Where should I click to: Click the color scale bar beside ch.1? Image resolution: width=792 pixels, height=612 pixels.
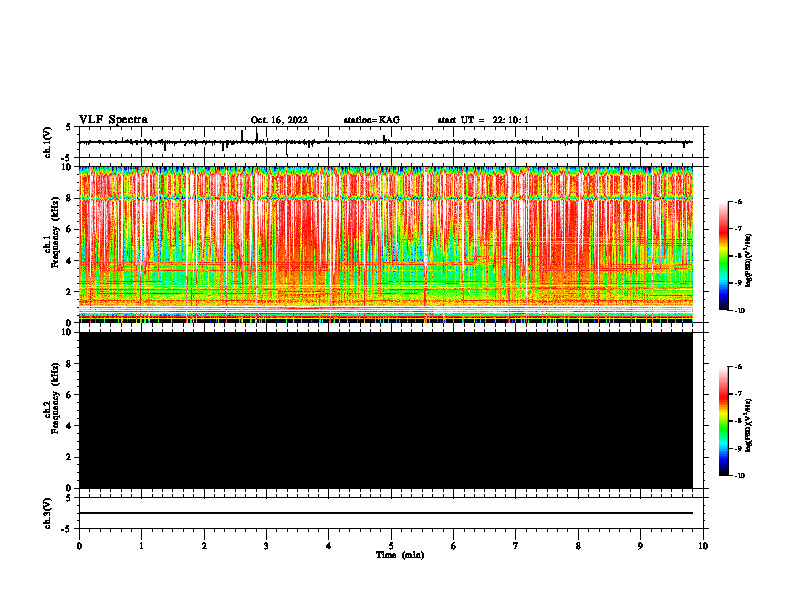click(x=724, y=256)
